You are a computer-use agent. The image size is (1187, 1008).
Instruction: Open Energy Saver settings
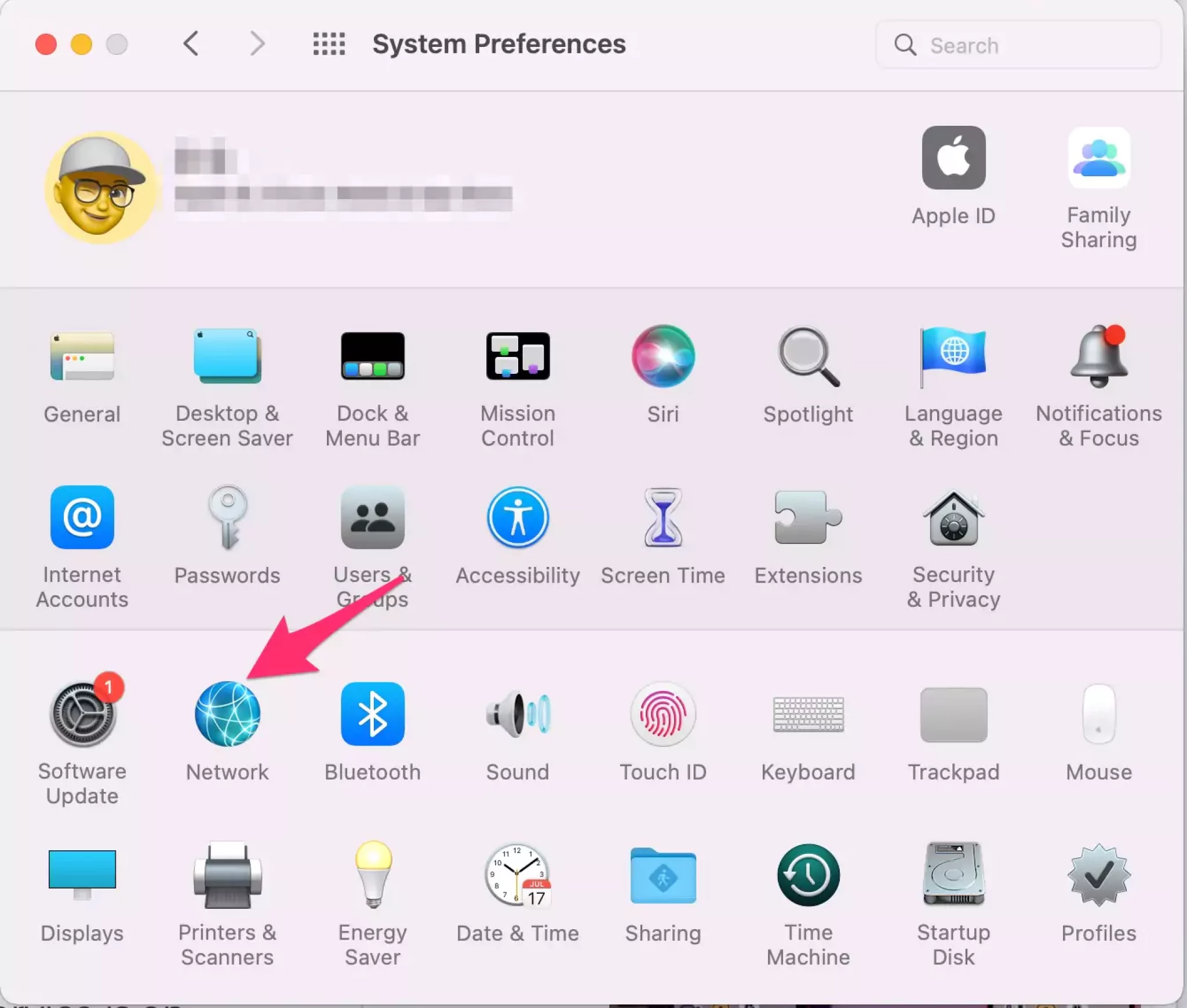pos(373,874)
